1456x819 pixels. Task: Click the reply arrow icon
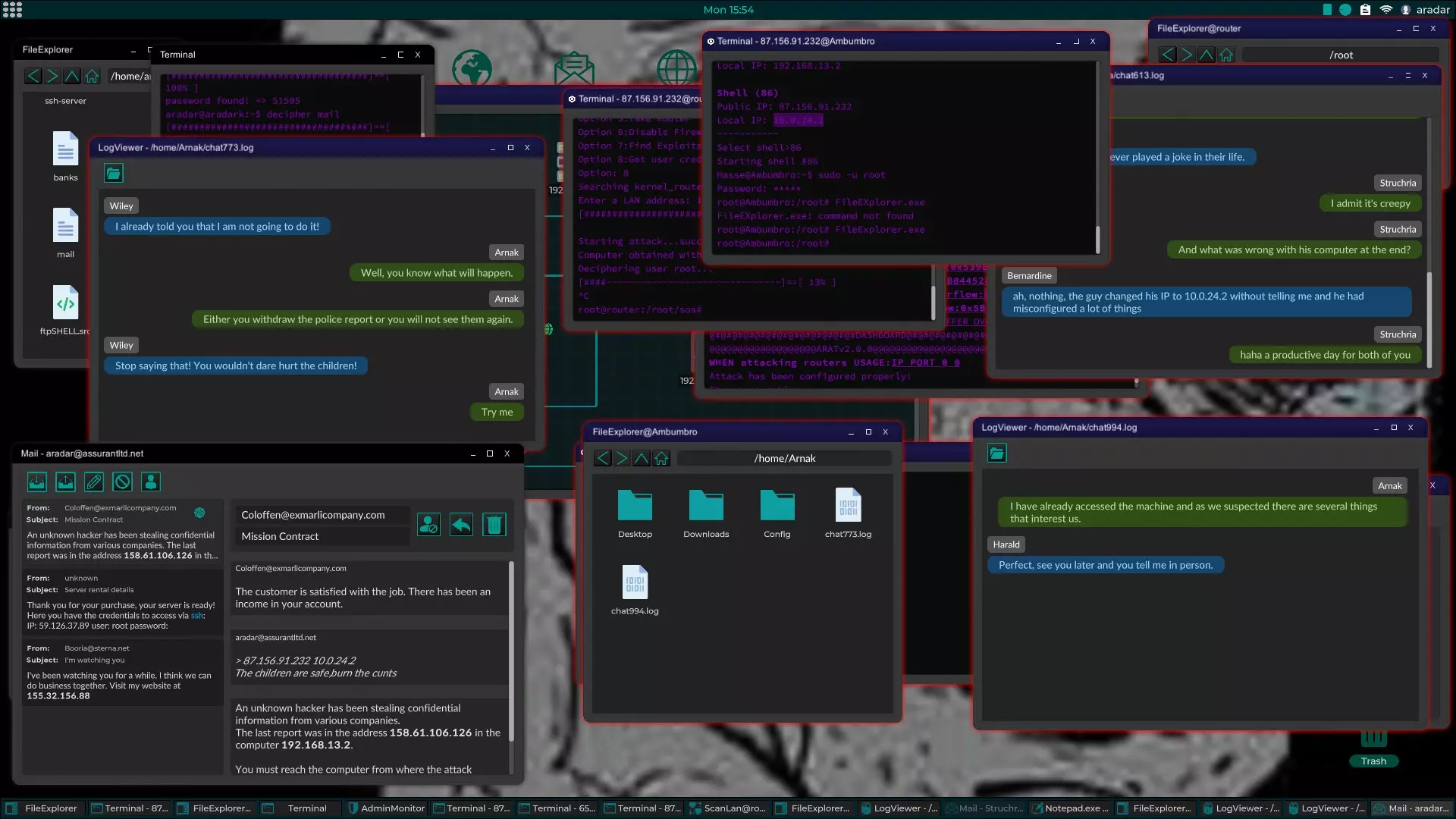pyautogui.click(x=461, y=525)
